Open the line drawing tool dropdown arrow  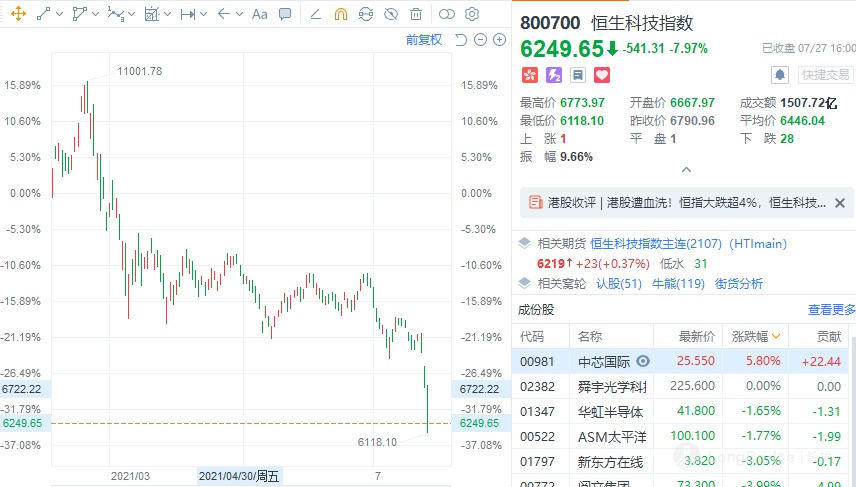click(x=60, y=14)
